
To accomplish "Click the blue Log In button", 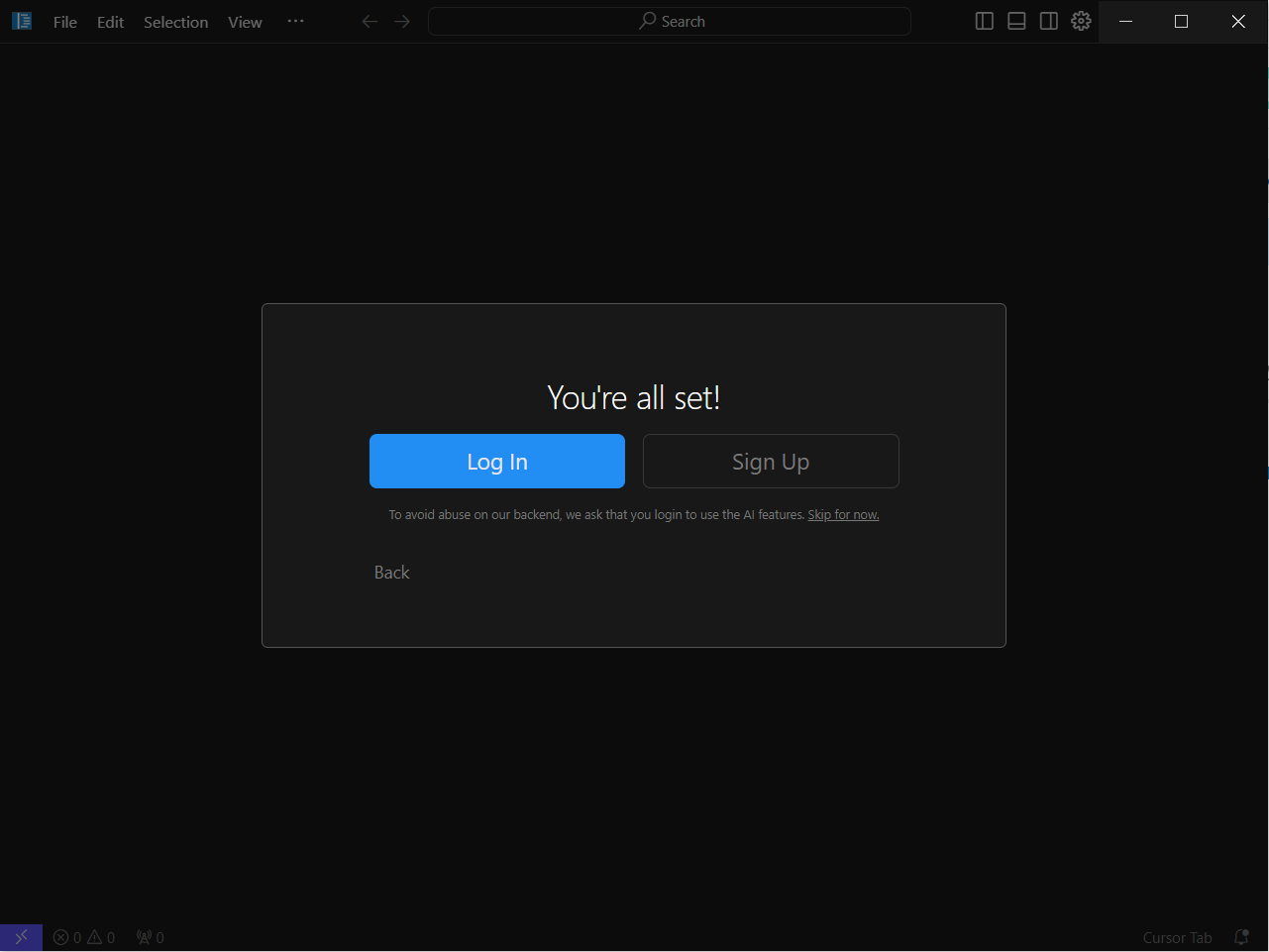I will click(x=497, y=462).
